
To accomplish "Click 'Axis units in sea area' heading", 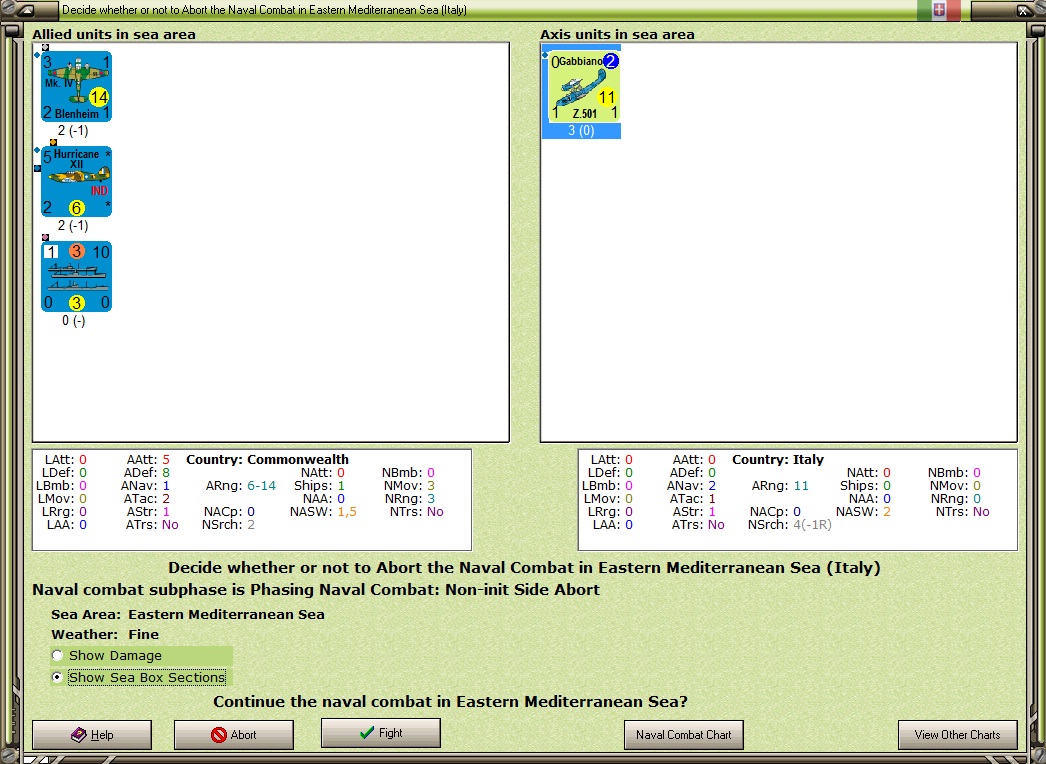I will tap(617, 35).
